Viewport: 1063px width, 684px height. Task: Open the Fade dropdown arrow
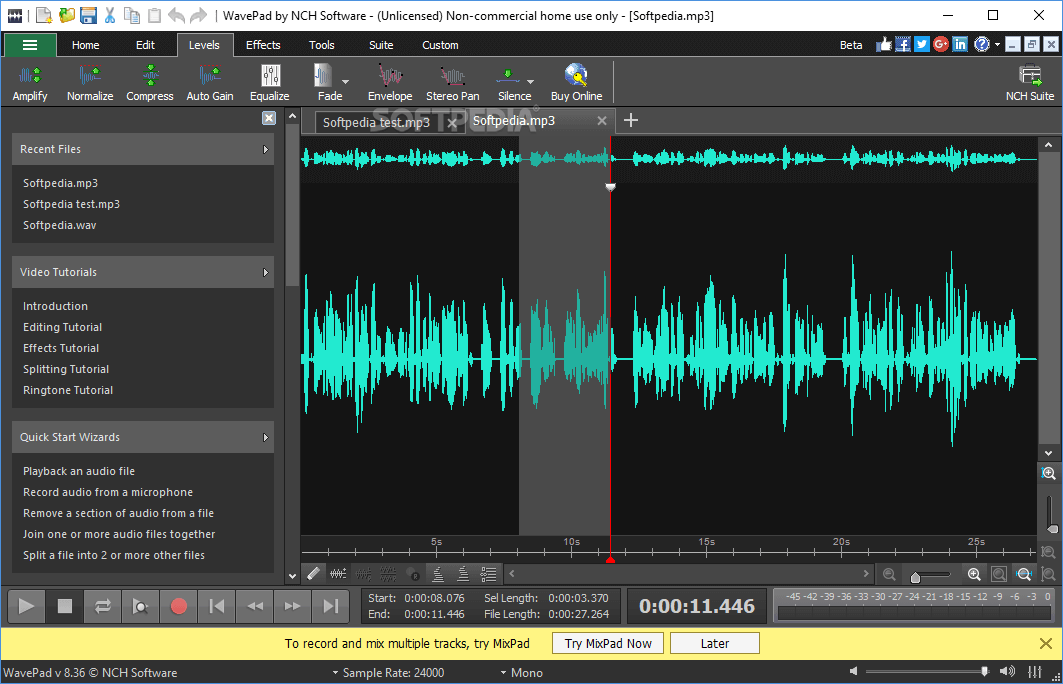(x=346, y=82)
